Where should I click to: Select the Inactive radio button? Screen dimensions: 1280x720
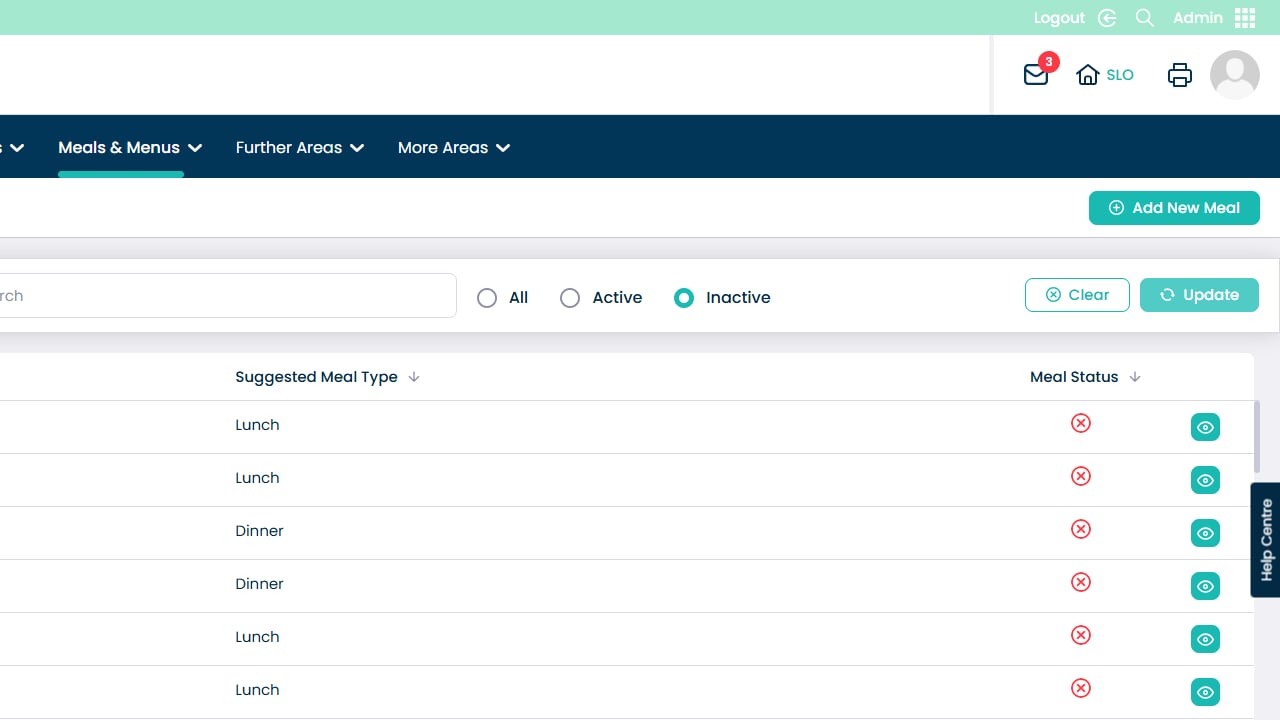pos(684,298)
